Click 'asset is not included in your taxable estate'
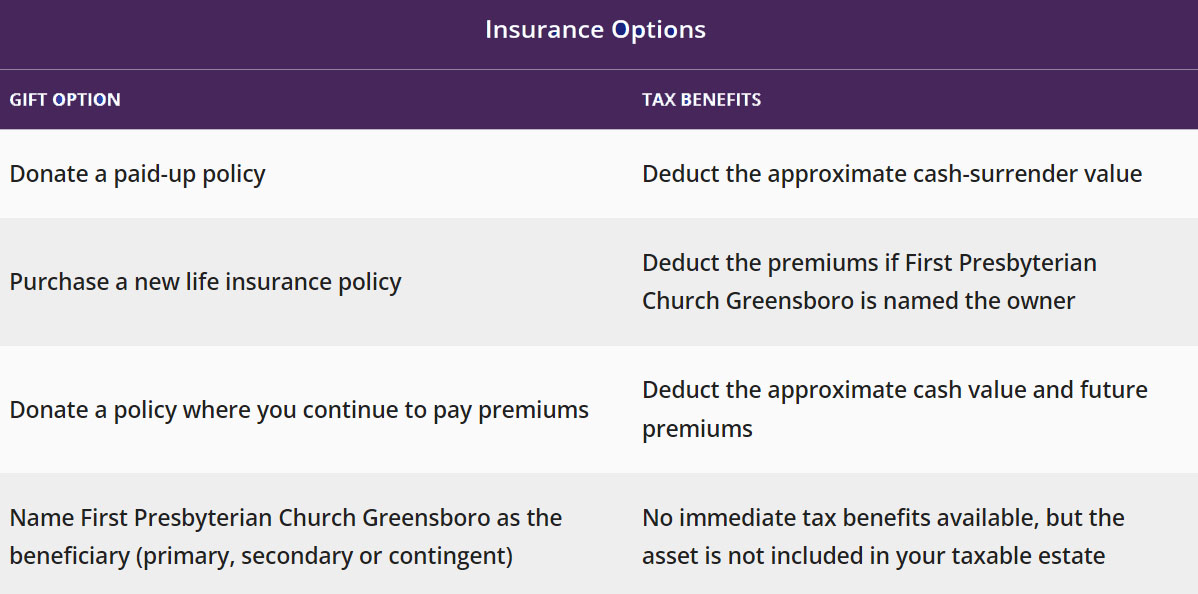1198x594 pixels. click(873, 556)
